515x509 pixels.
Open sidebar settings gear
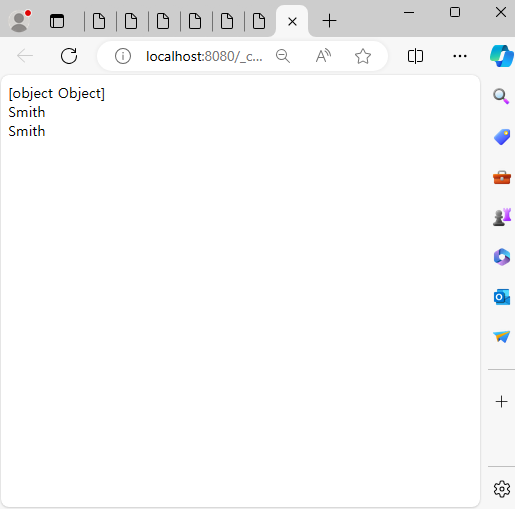502,489
